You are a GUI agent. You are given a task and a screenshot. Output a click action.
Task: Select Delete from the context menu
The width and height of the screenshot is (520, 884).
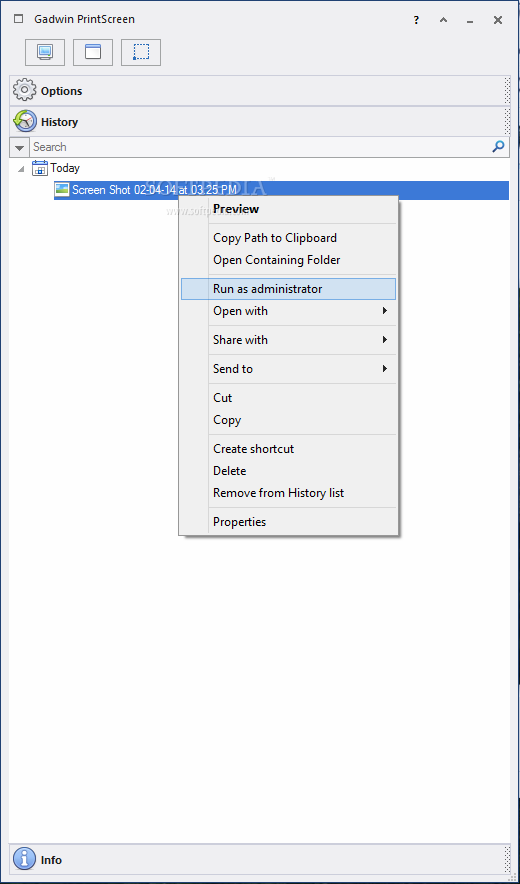(288, 471)
